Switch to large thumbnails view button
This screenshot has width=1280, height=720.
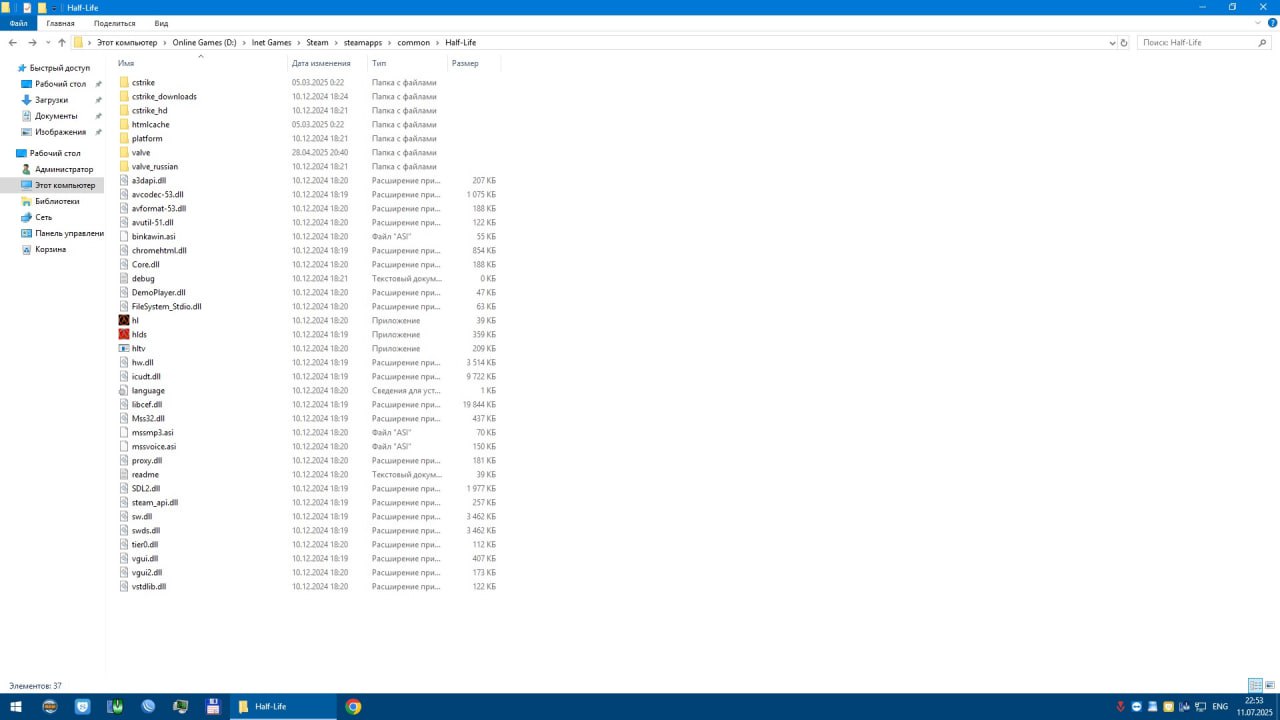[1271, 685]
